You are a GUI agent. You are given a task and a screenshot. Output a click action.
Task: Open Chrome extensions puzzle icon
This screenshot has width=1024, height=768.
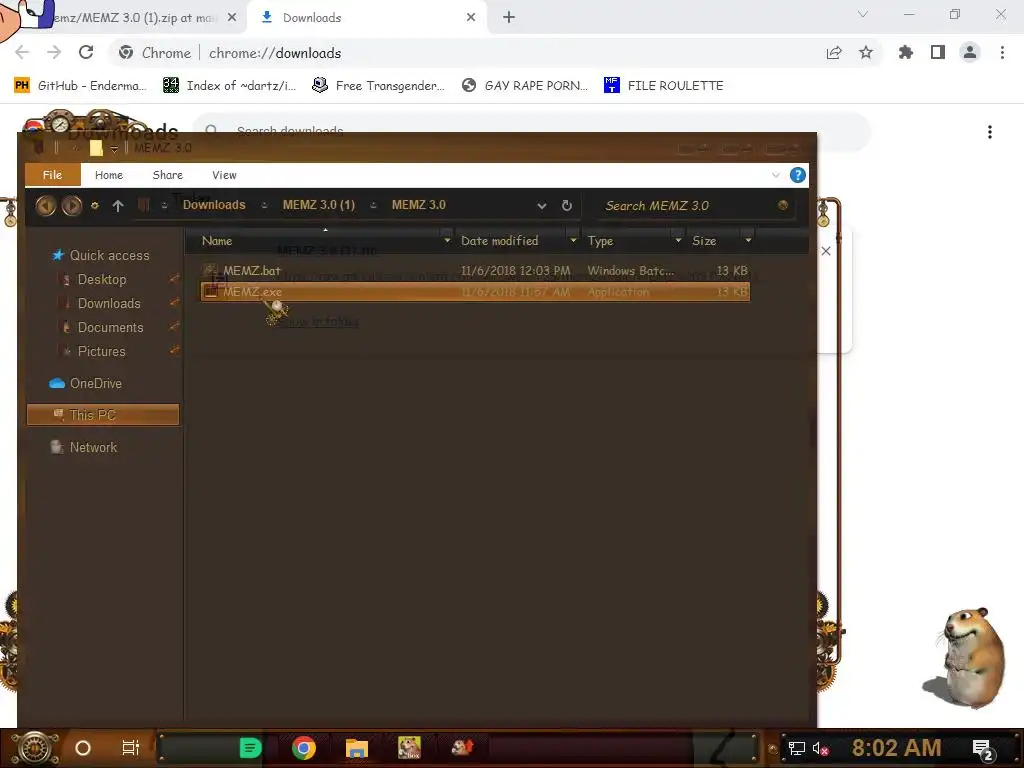905,53
